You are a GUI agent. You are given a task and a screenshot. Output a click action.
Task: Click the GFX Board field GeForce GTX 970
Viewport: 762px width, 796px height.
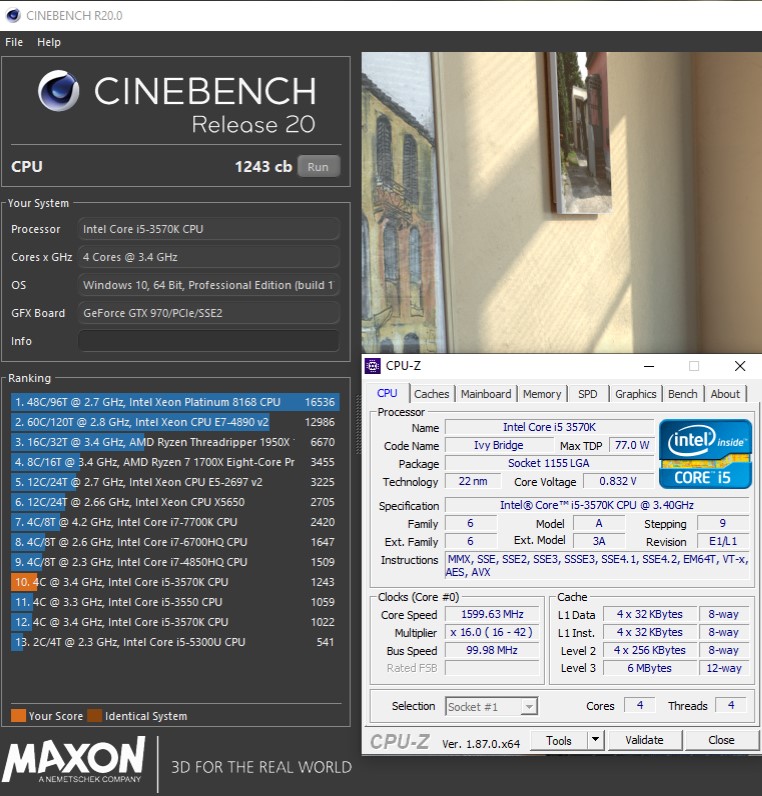point(209,313)
